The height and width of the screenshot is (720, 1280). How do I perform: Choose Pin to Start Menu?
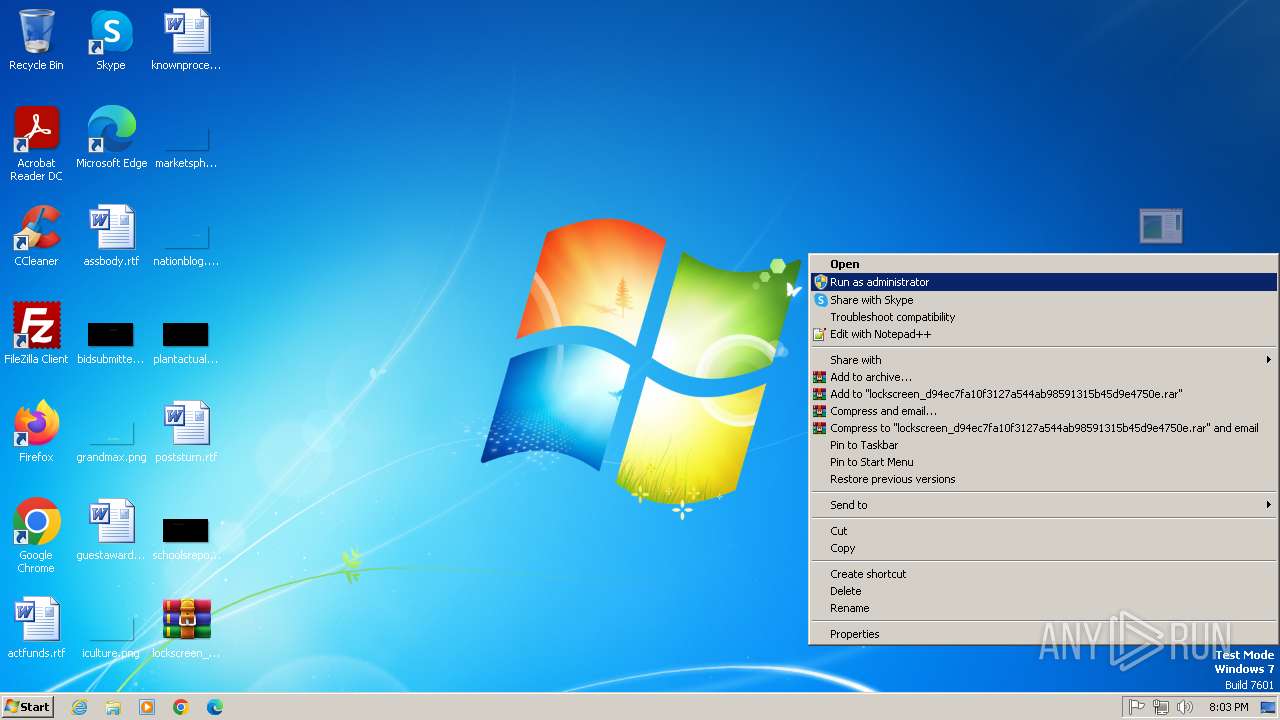[1043, 462]
